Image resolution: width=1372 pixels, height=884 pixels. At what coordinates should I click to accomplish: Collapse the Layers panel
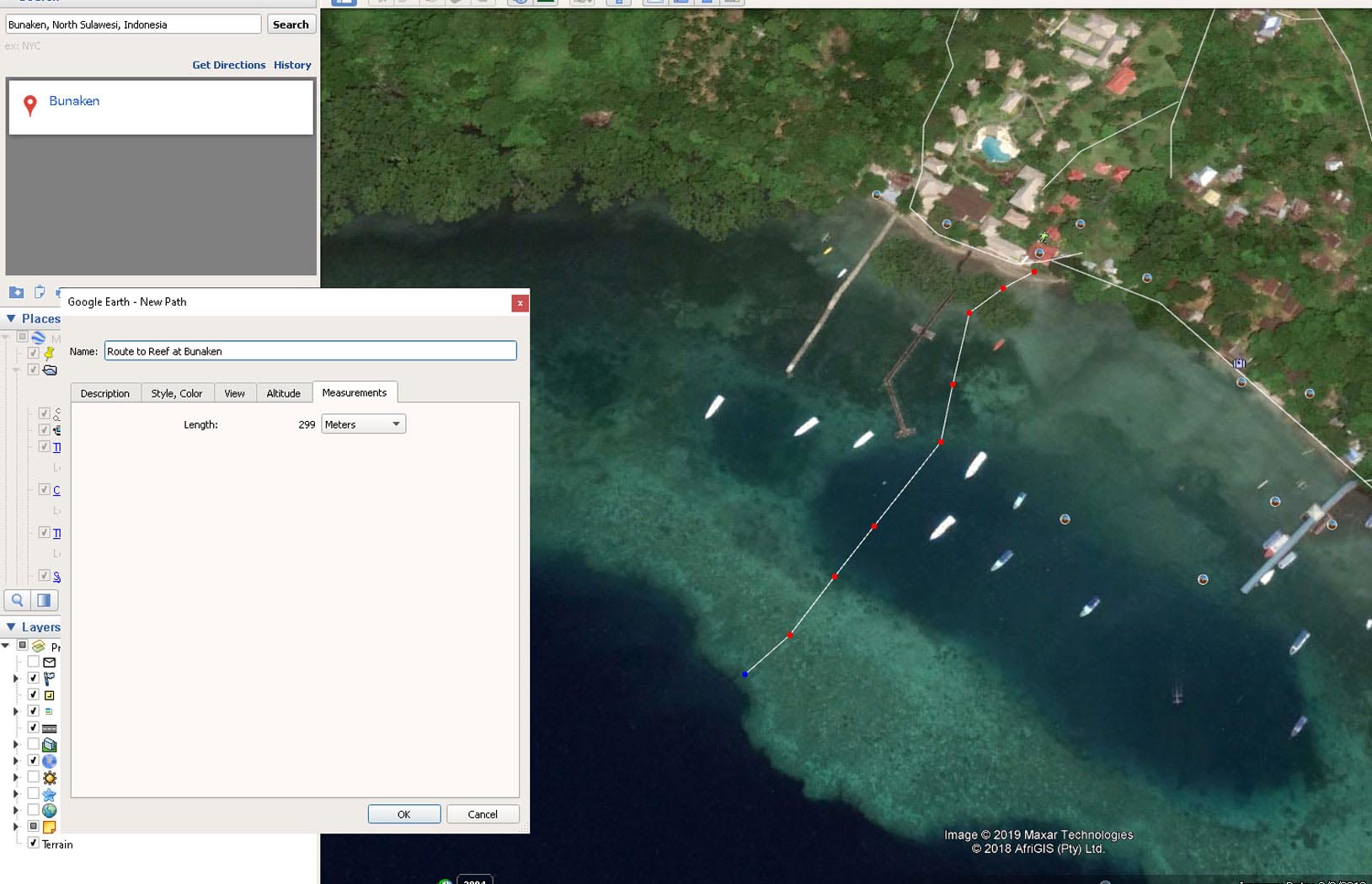pos(11,627)
